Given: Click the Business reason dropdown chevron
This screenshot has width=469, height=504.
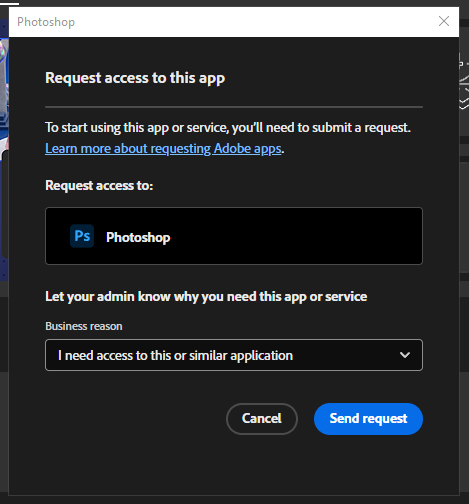Looking at the screenshot, I should [x=405, y=355].
